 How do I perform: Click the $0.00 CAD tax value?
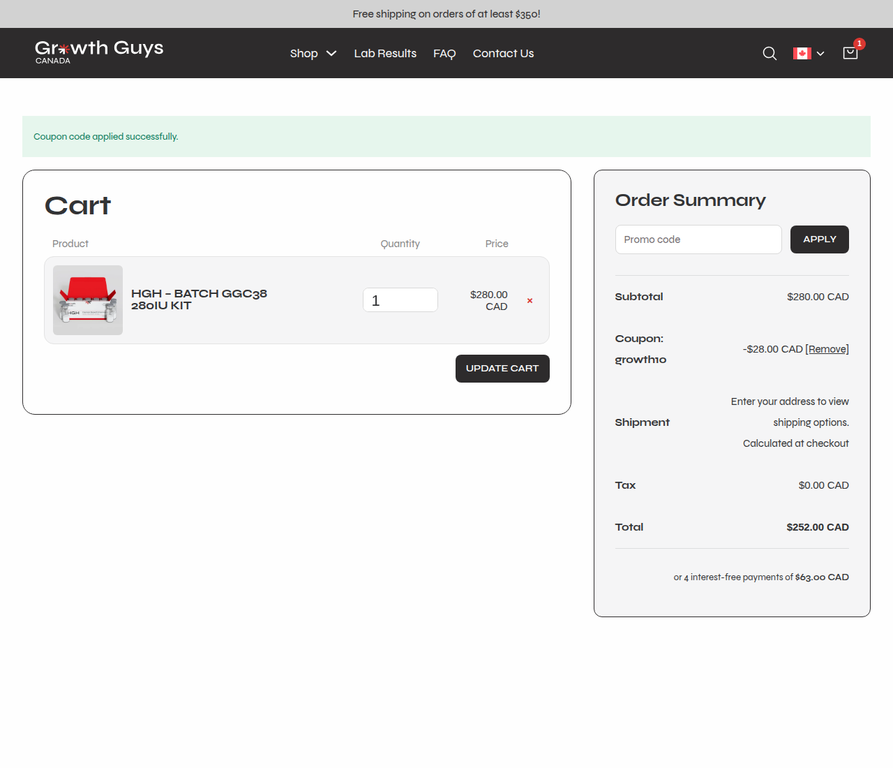(824, 486)
